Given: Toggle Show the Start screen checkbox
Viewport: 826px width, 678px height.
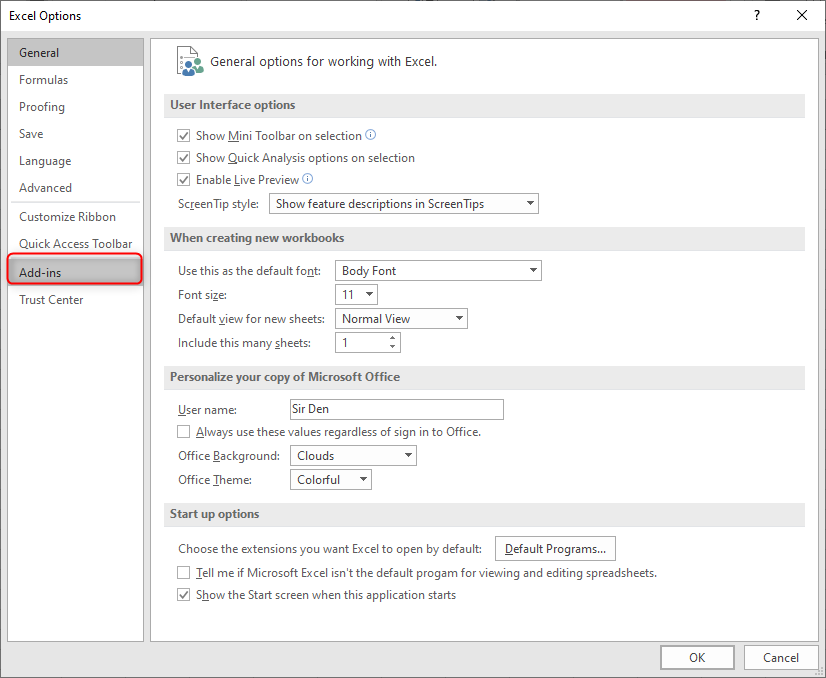Looking at the screenshot, I should coord(183,595).
